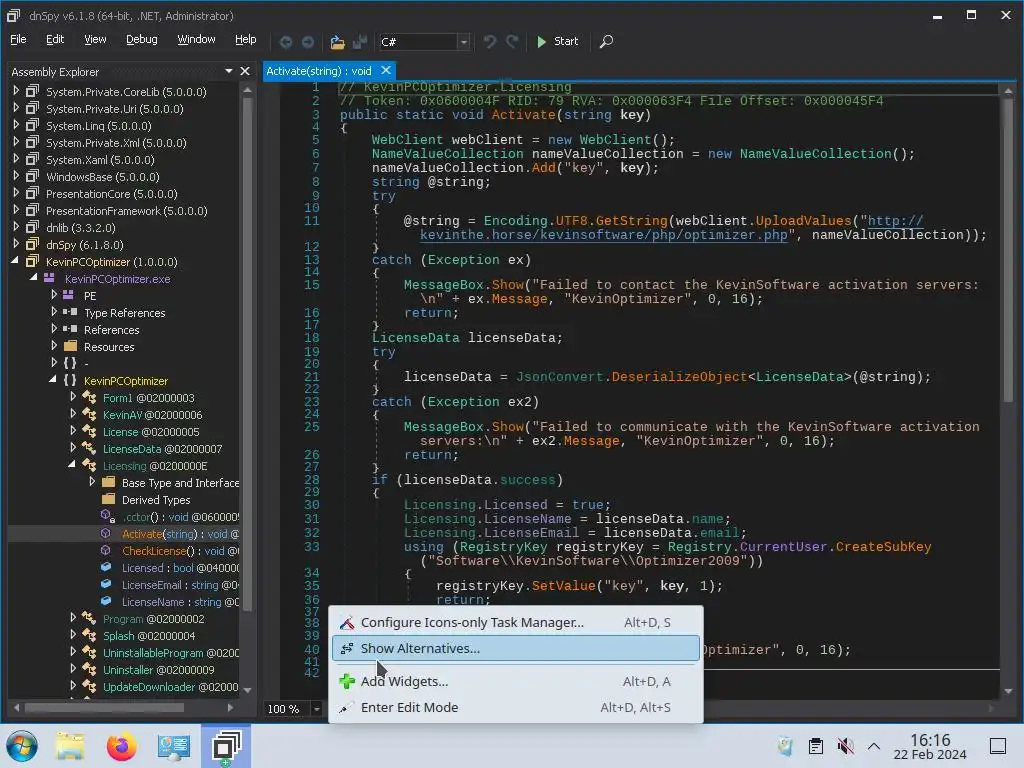Open the File menu
1024x768 pixels.
(x=18, y=39)
